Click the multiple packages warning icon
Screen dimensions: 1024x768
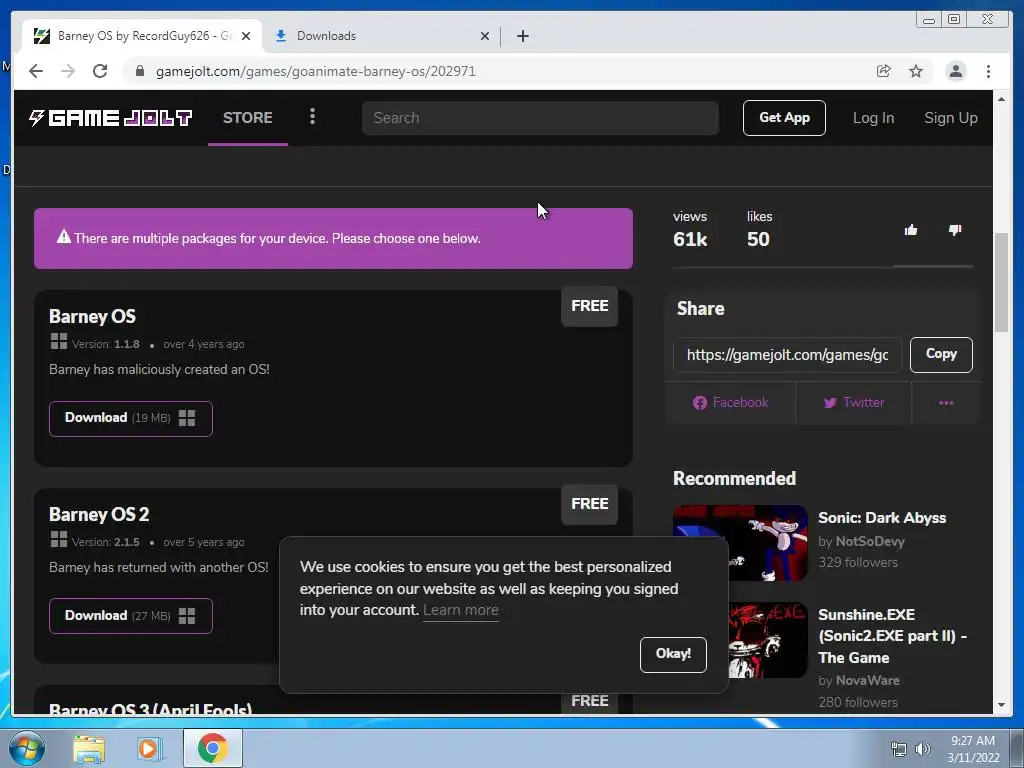pos(63,237)
